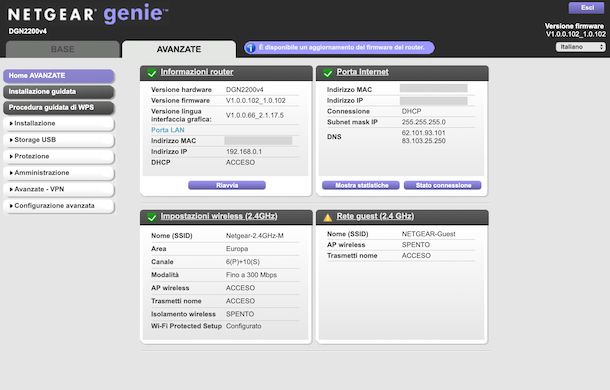Click the Europa area value
Image resolution: width=610 pixels, height=390 pixels.
(x=237, y=249)
